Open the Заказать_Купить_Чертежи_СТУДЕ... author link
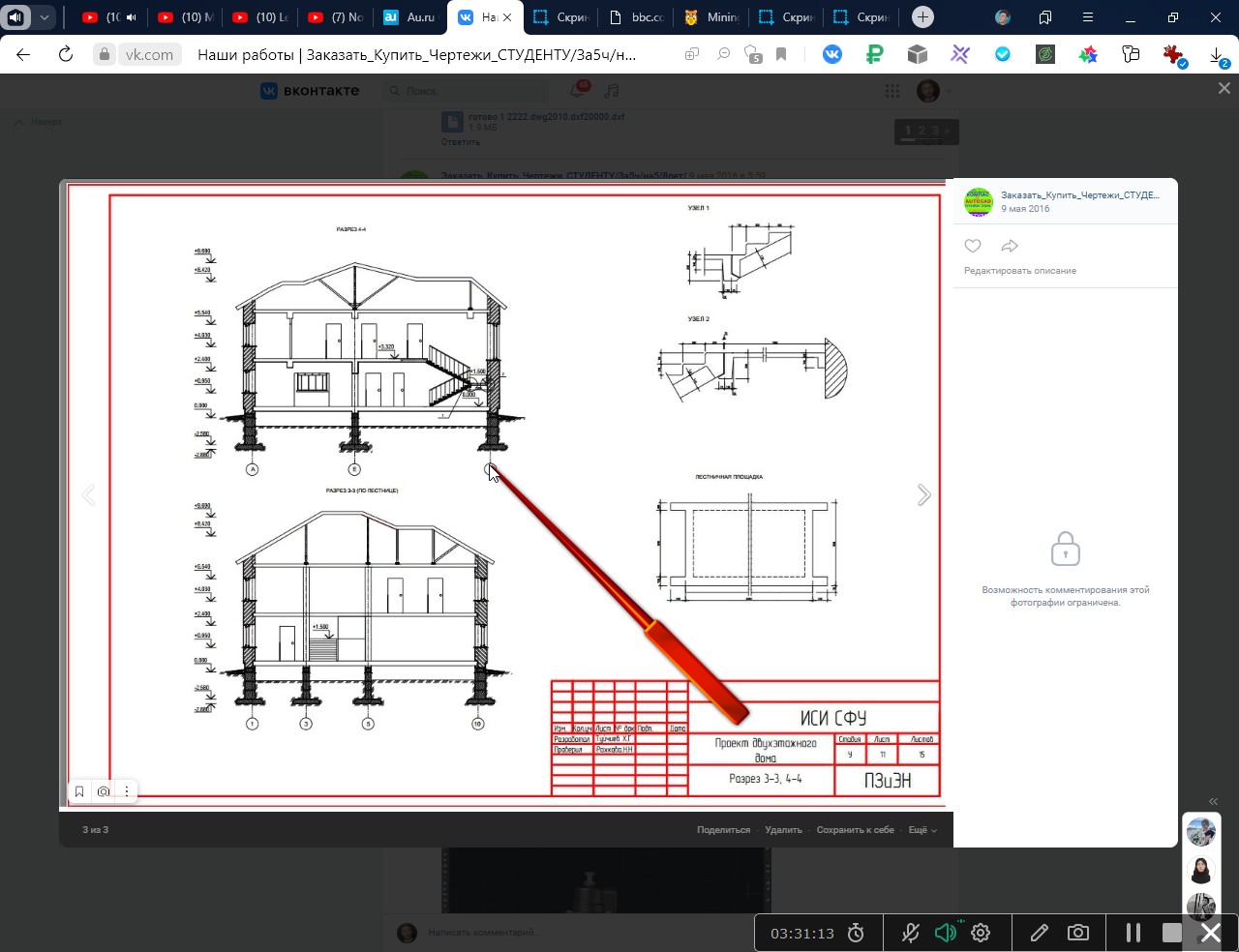Viewport: 1239px width, 952px height. [1079, 194]
